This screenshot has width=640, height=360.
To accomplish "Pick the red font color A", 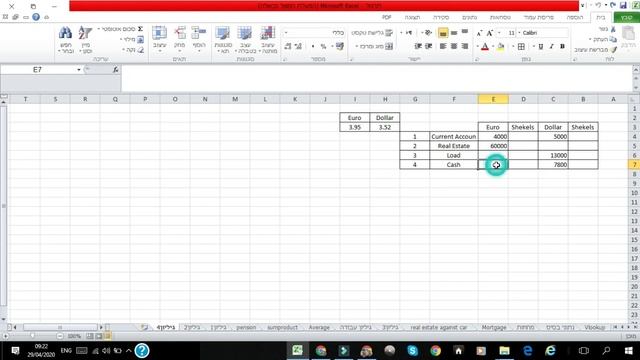I will tap(485, 47).
